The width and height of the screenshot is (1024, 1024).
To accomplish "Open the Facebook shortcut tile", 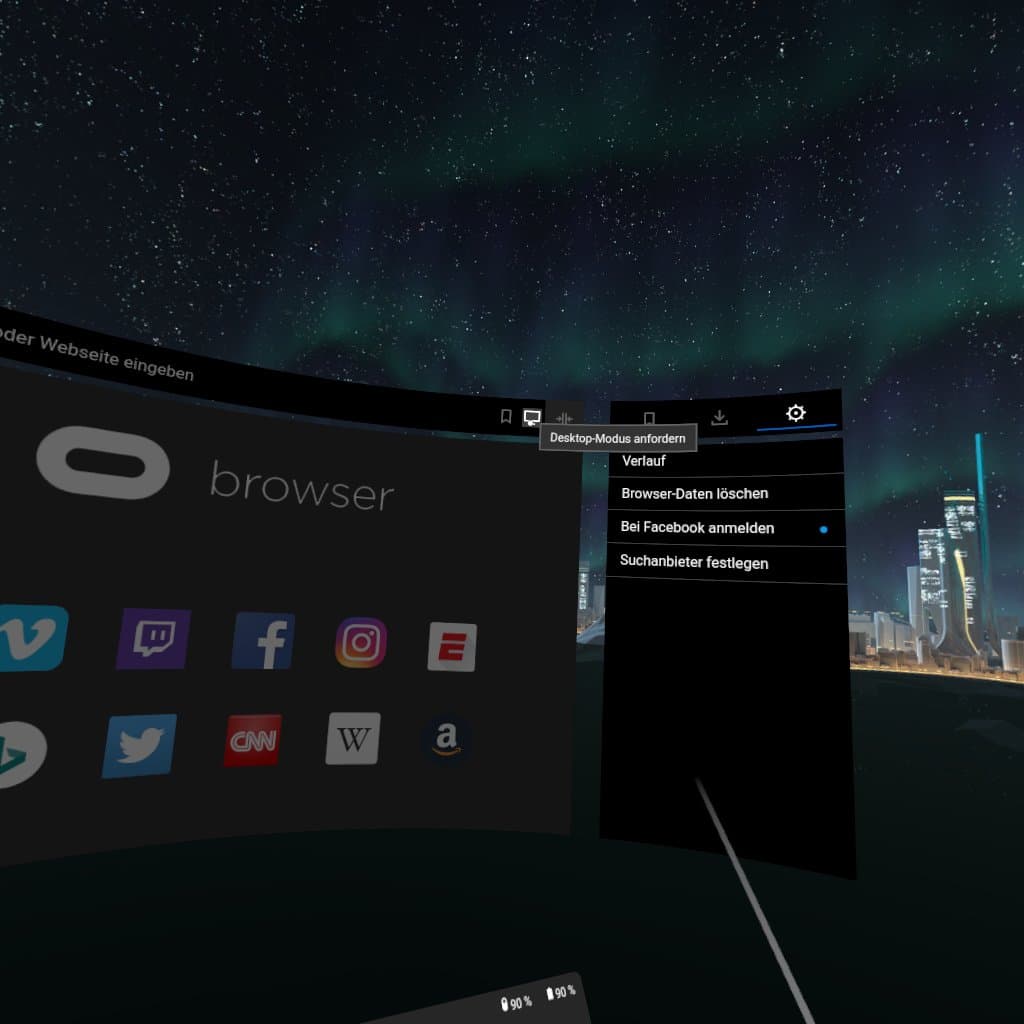I will 263,641.
